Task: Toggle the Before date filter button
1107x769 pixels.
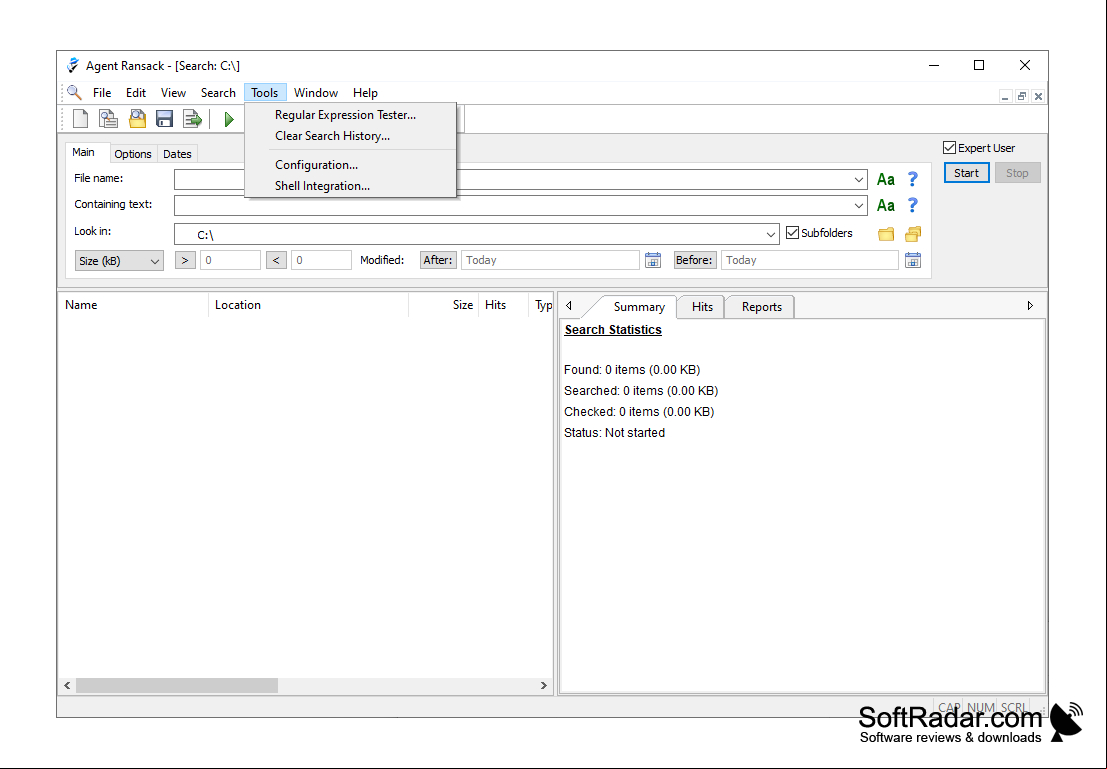Action: tap(695, 260)
